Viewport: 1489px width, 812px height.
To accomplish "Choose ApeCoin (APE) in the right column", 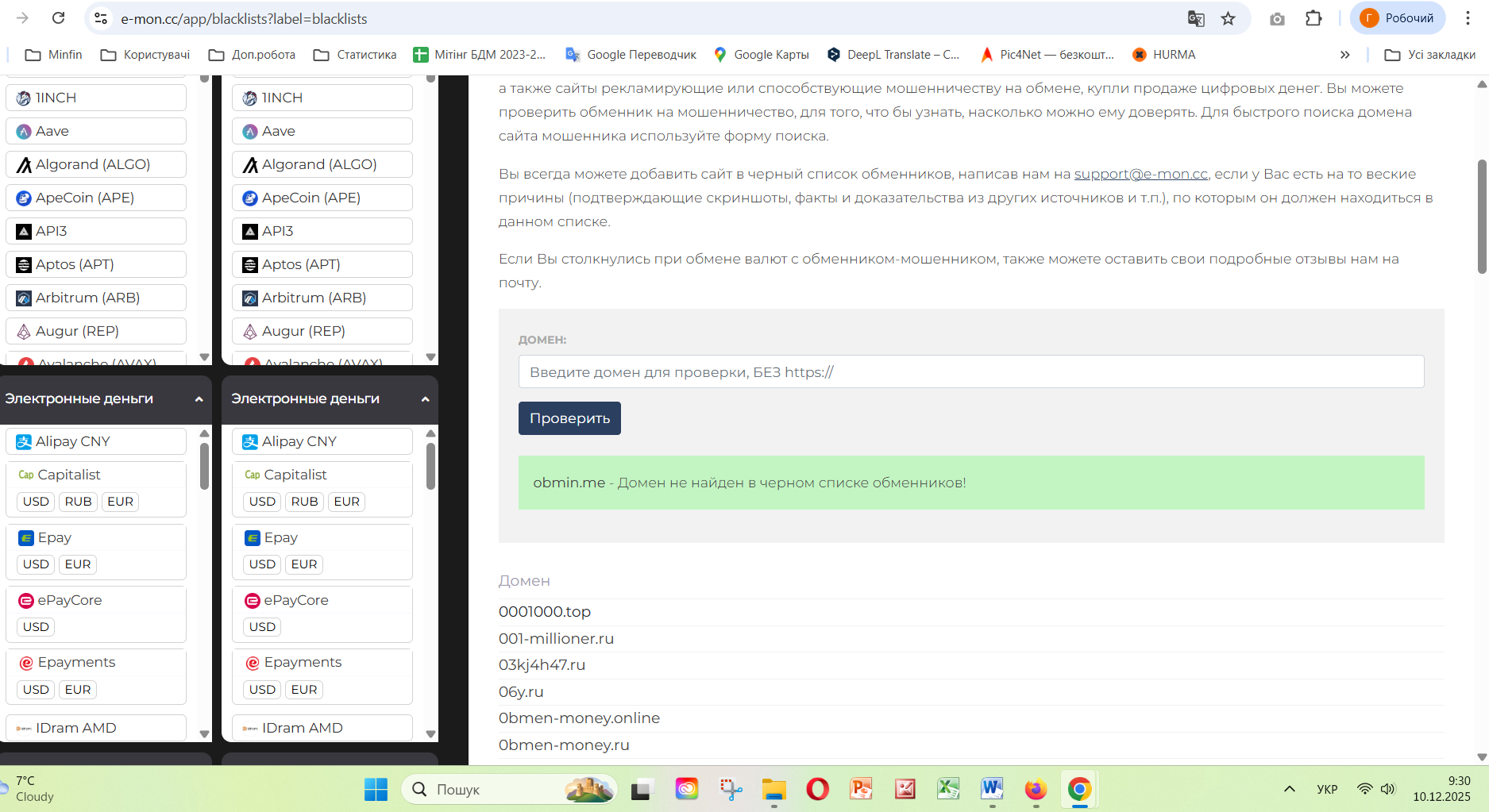I will (x=322, y=198).
